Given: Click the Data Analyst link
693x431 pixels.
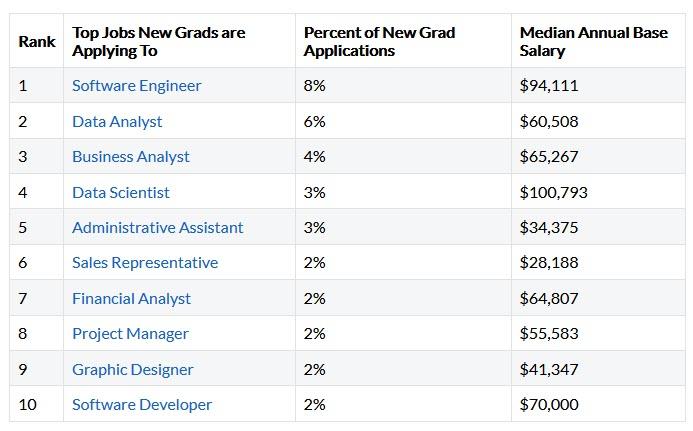Looking at the screenshot, I should (117, 122).
